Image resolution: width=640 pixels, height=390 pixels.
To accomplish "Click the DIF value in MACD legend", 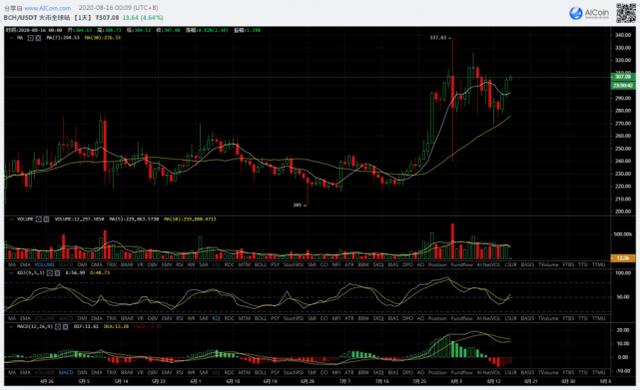I will pyautogui.click(x=86, y=326).
